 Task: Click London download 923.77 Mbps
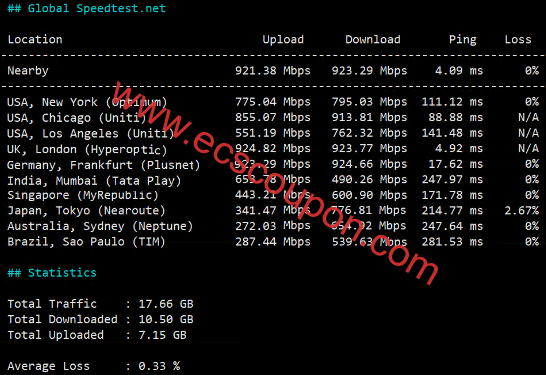pos(369,149)
